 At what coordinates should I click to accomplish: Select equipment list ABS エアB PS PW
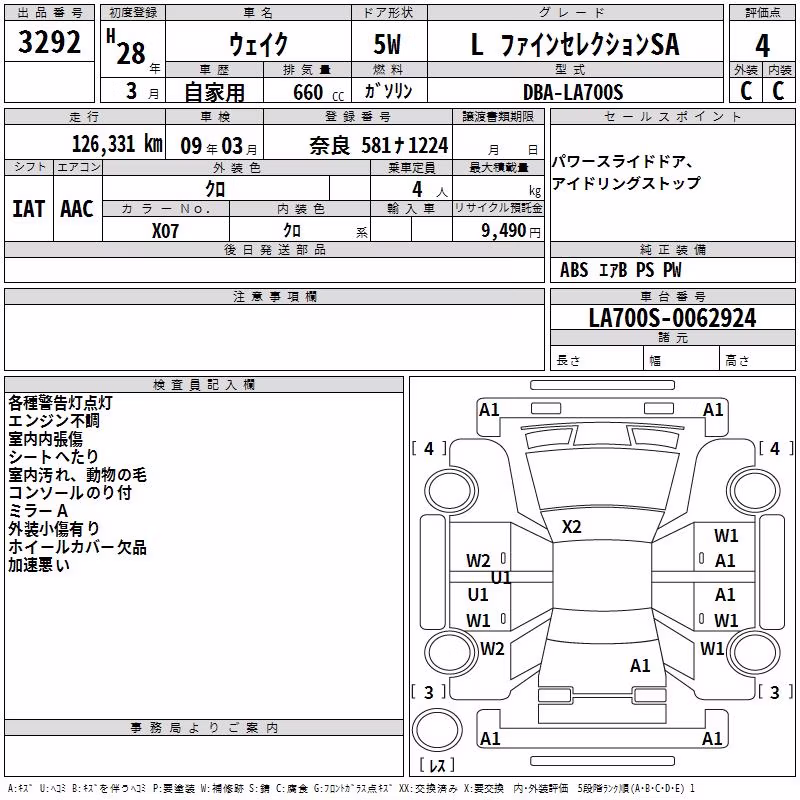coord(620,270)
